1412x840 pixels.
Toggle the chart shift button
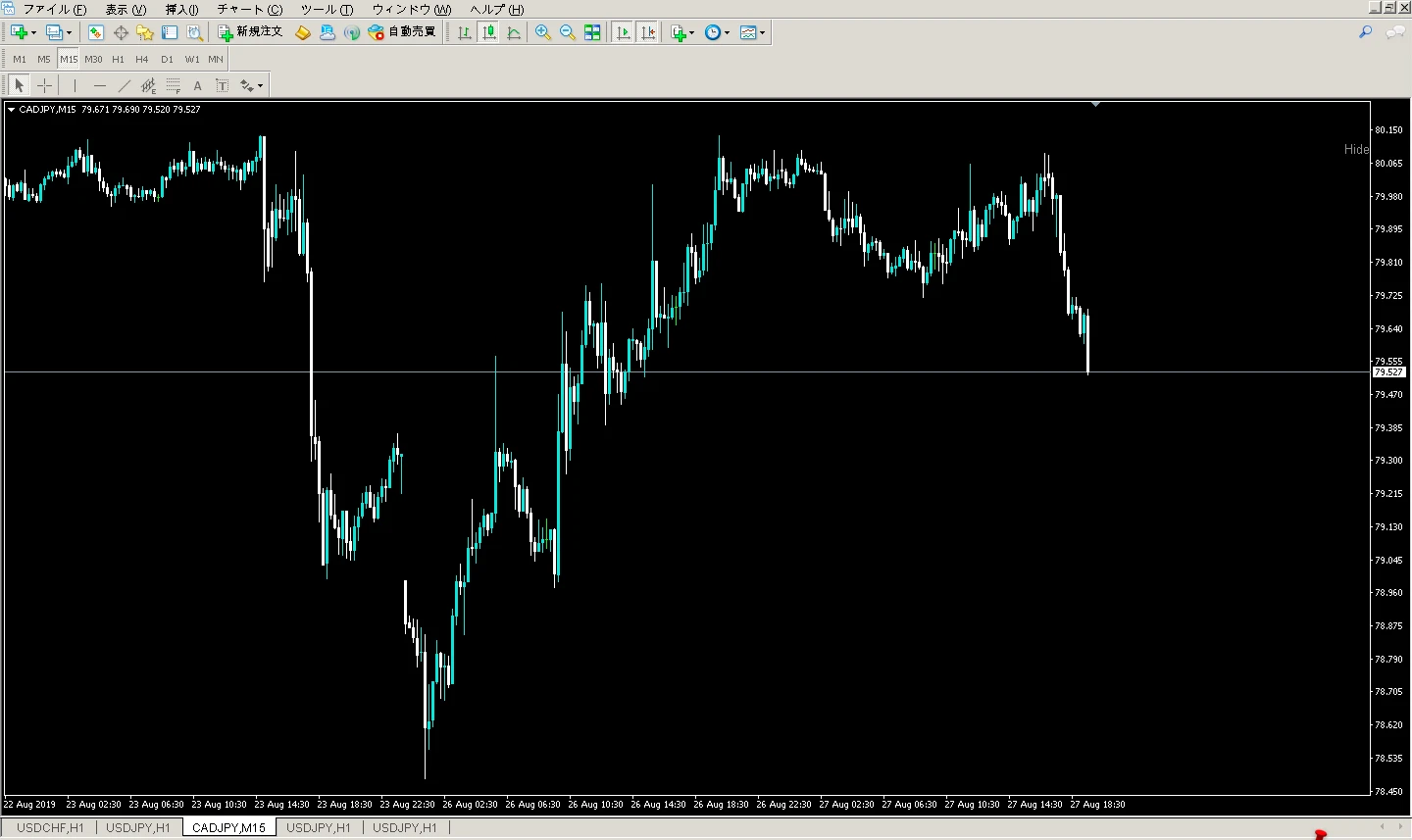point(647,32)
